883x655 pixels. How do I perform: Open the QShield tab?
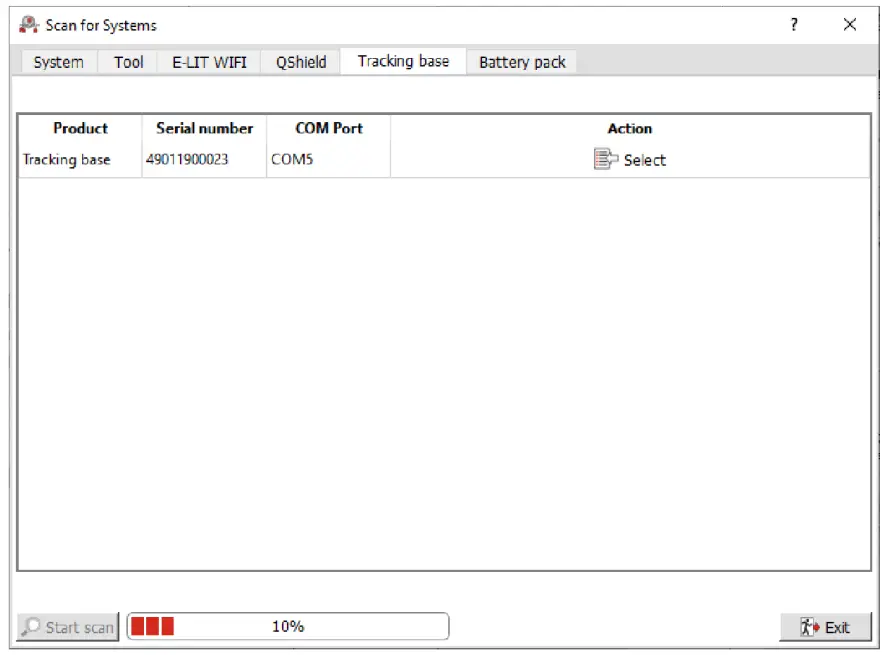pyautogui.click(x=300, y=62)
